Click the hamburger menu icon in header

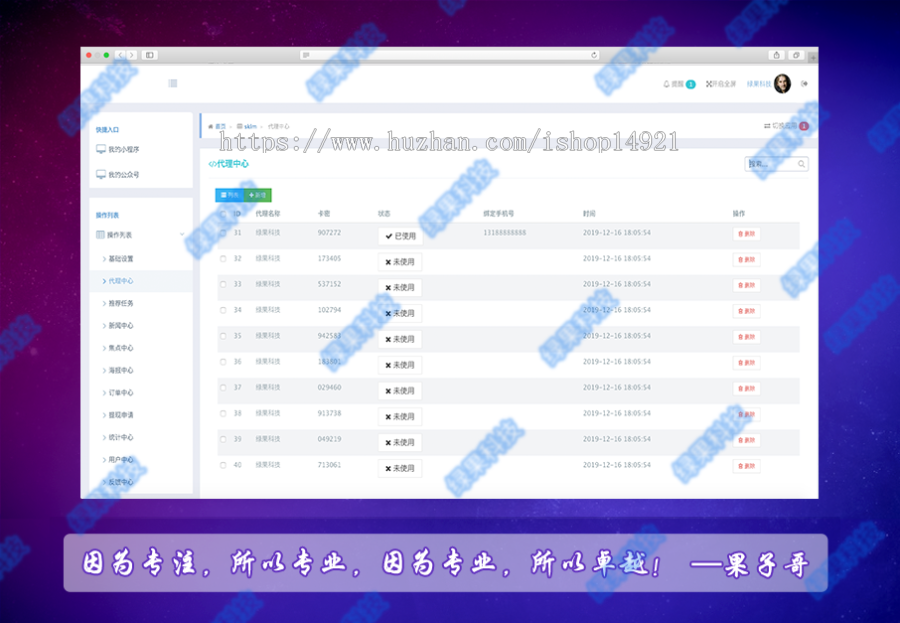click(173, 83)
